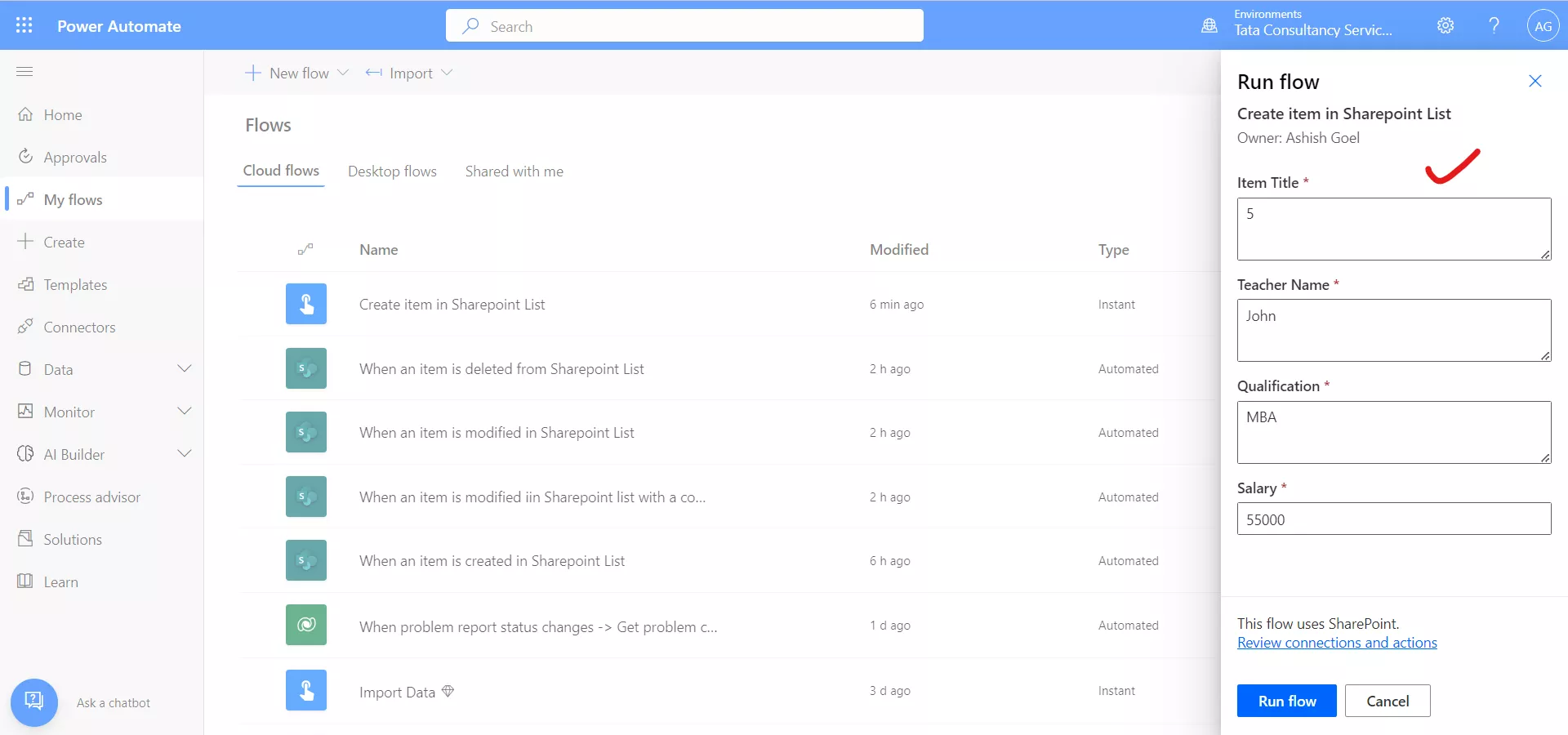Click the Connectors icon in sidebar

(x=26, y=326)
